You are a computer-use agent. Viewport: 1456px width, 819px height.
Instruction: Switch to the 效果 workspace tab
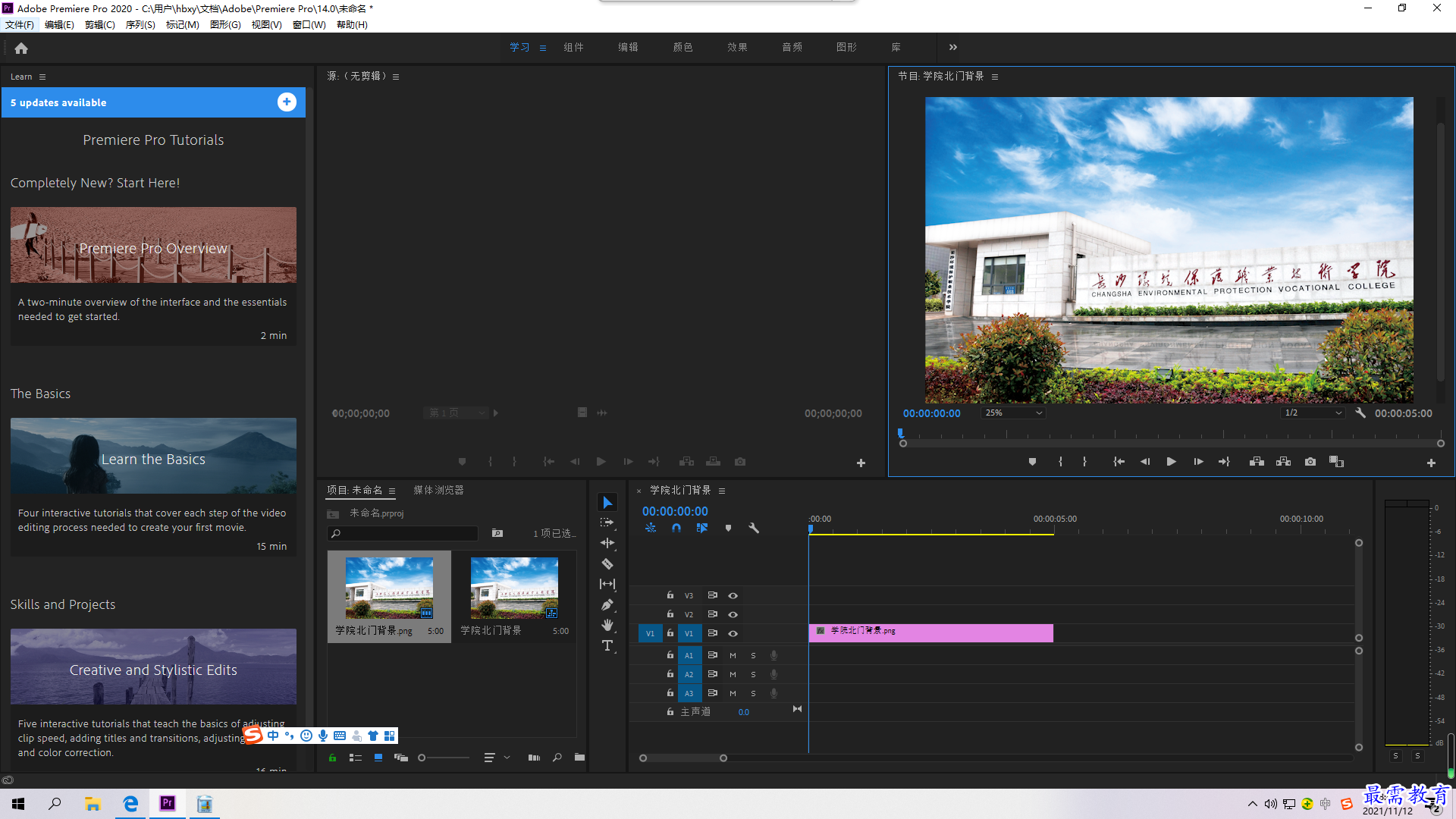click(737, 47)
